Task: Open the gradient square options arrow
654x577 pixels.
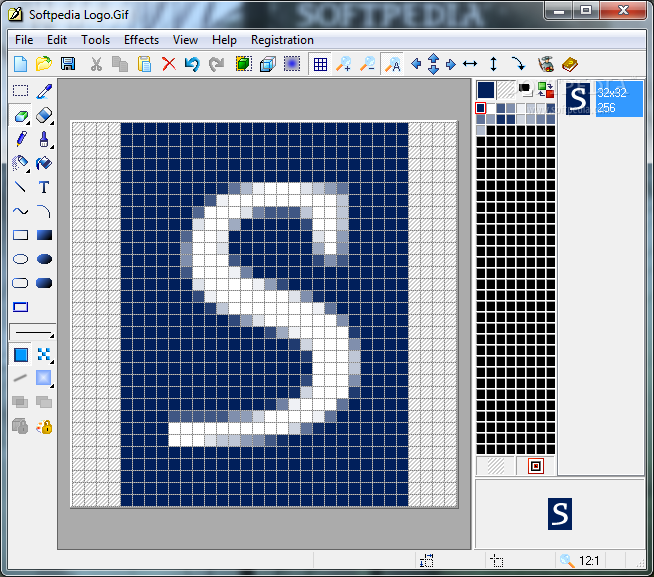Action: (52, 386)
